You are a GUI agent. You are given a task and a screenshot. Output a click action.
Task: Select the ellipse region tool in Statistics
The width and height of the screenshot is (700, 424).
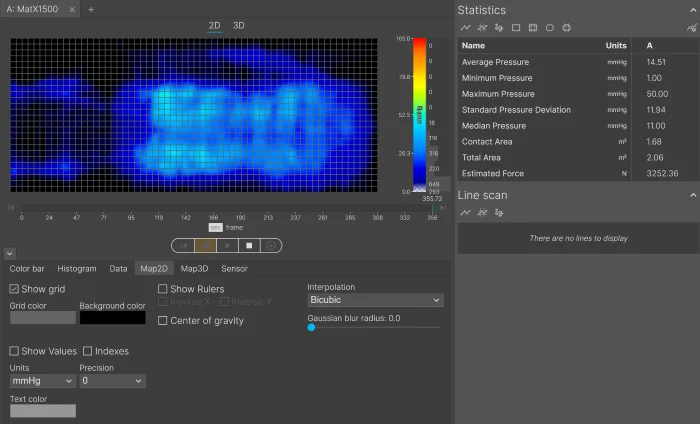tap(550, 28)
